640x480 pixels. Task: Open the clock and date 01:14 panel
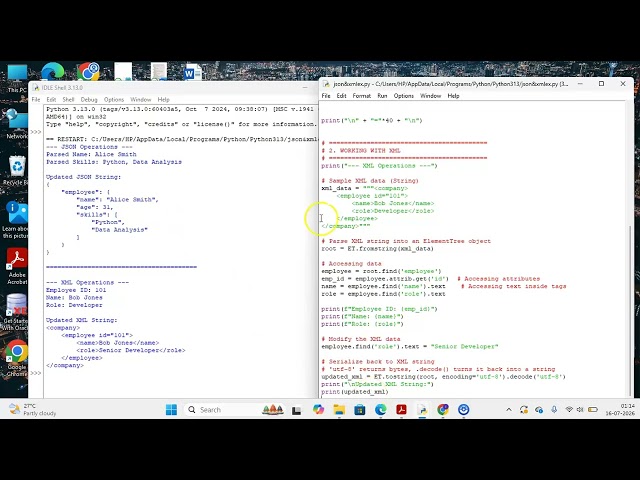point(620,409)
